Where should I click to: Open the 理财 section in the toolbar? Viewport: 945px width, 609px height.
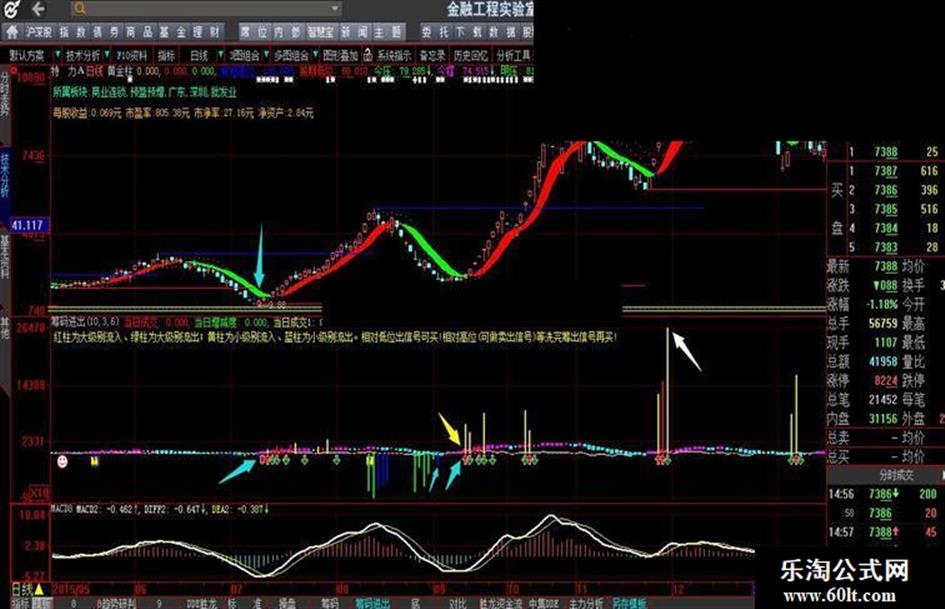[206, 32]
